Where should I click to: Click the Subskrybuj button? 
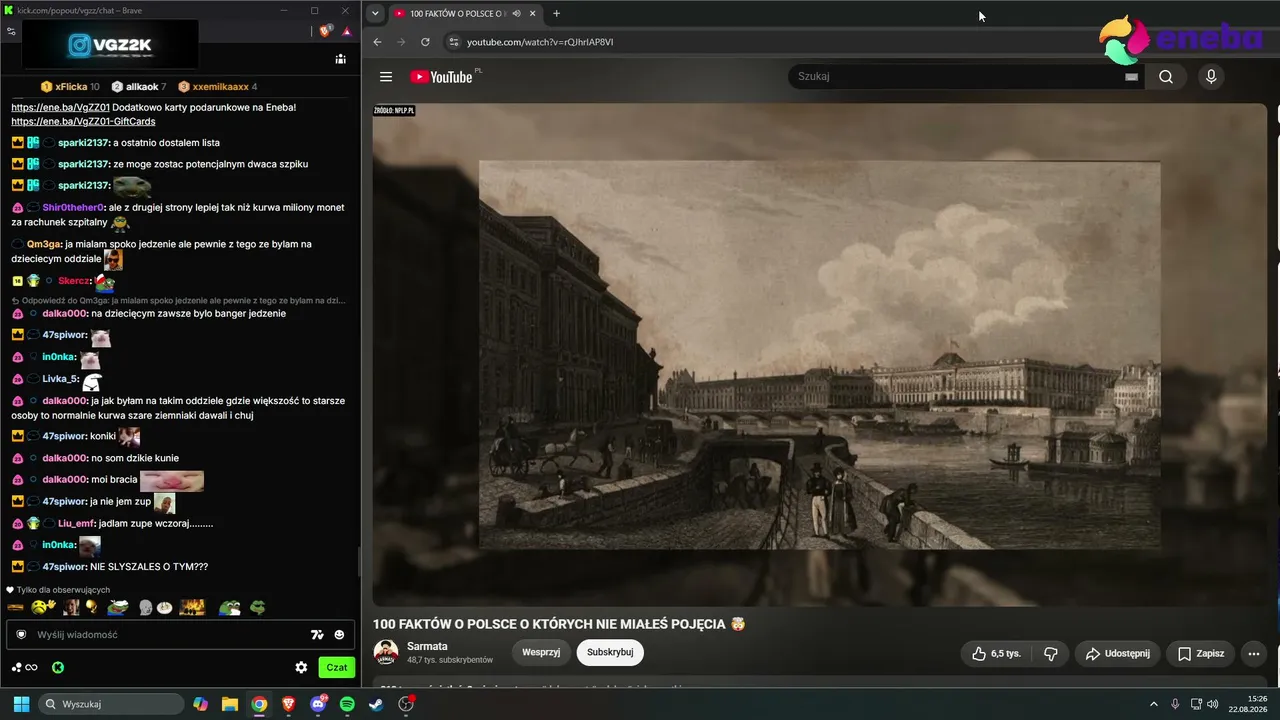(610, 653)
